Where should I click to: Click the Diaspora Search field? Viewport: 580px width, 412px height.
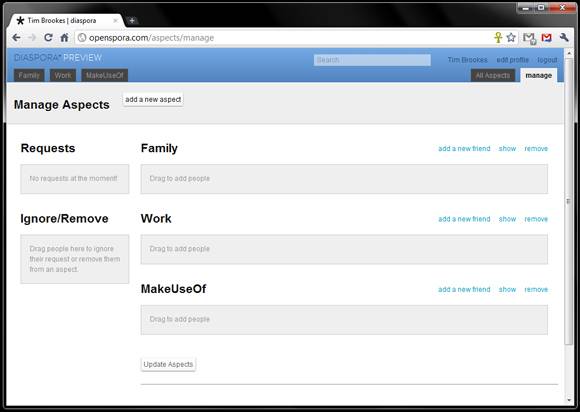pyautogui.click(x=372, y=60)
